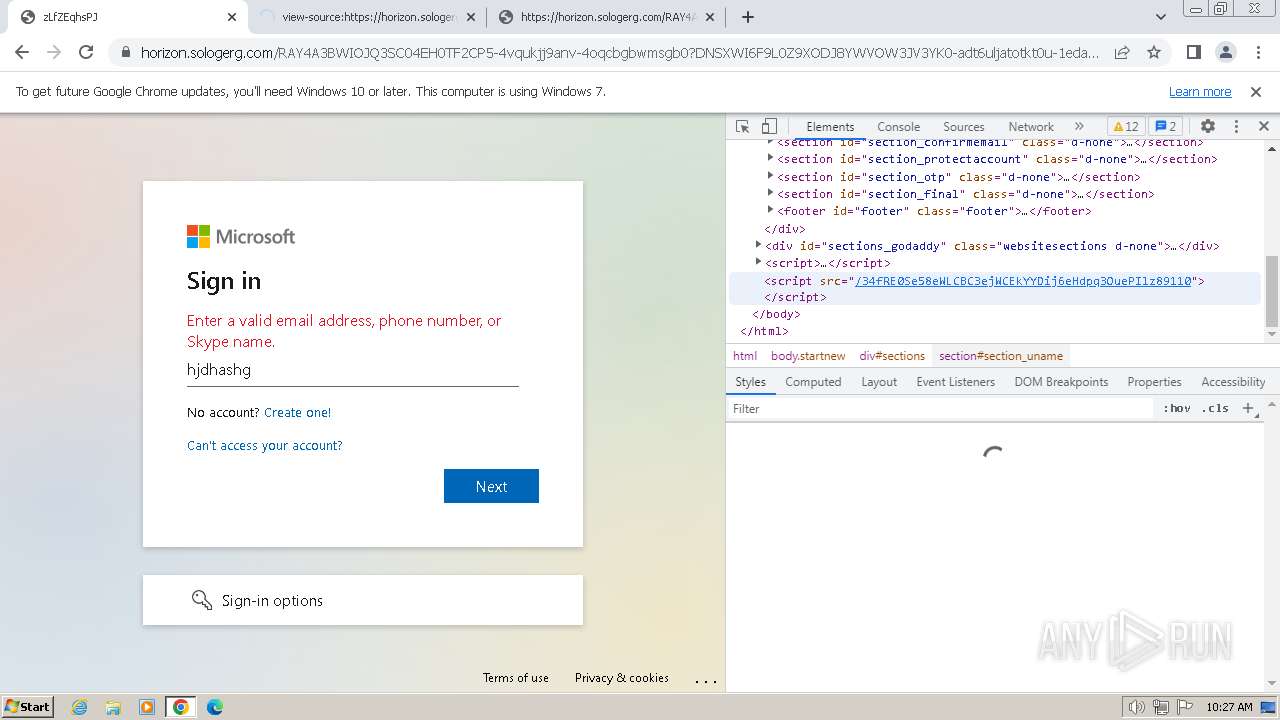Open the 2 issues badge

1165,127
